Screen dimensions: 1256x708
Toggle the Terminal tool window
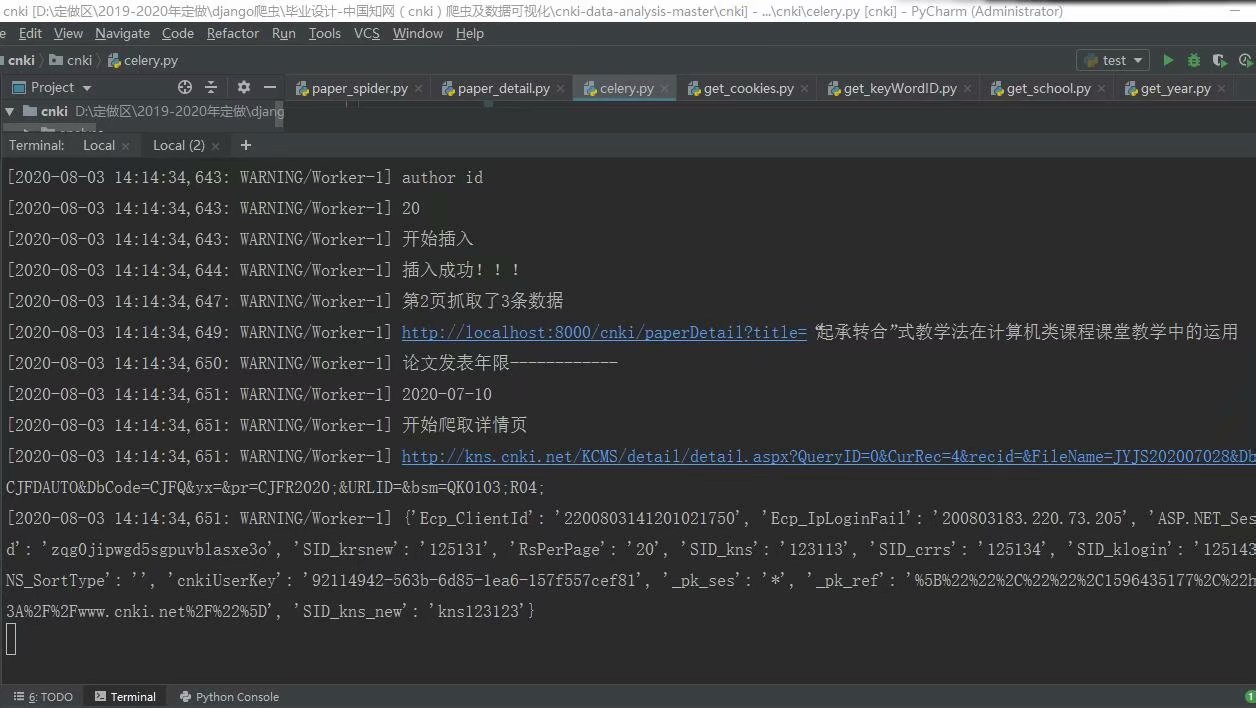125,696
